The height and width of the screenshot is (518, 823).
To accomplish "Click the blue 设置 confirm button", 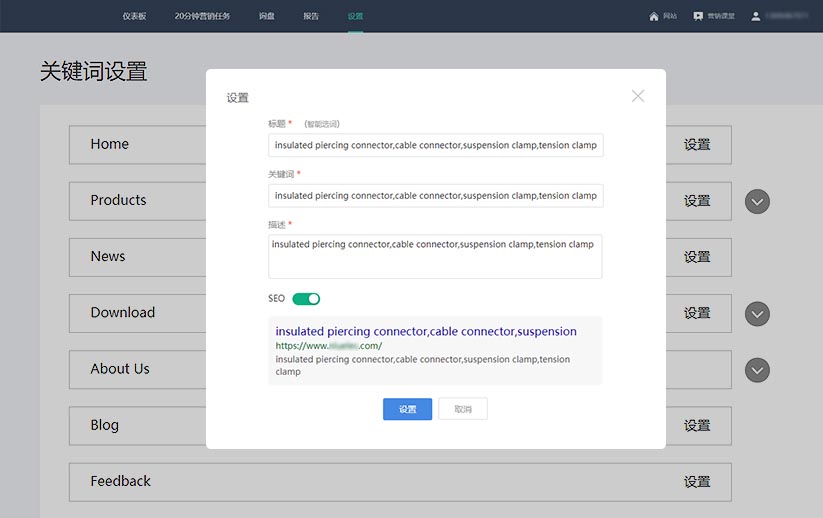I will (x=407, y=409).
